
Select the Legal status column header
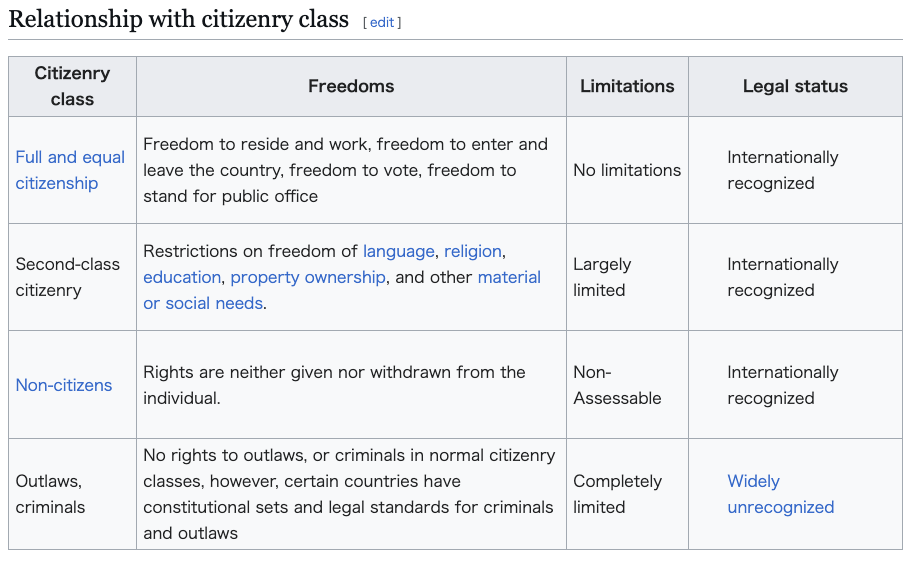(x=795, y=86)
